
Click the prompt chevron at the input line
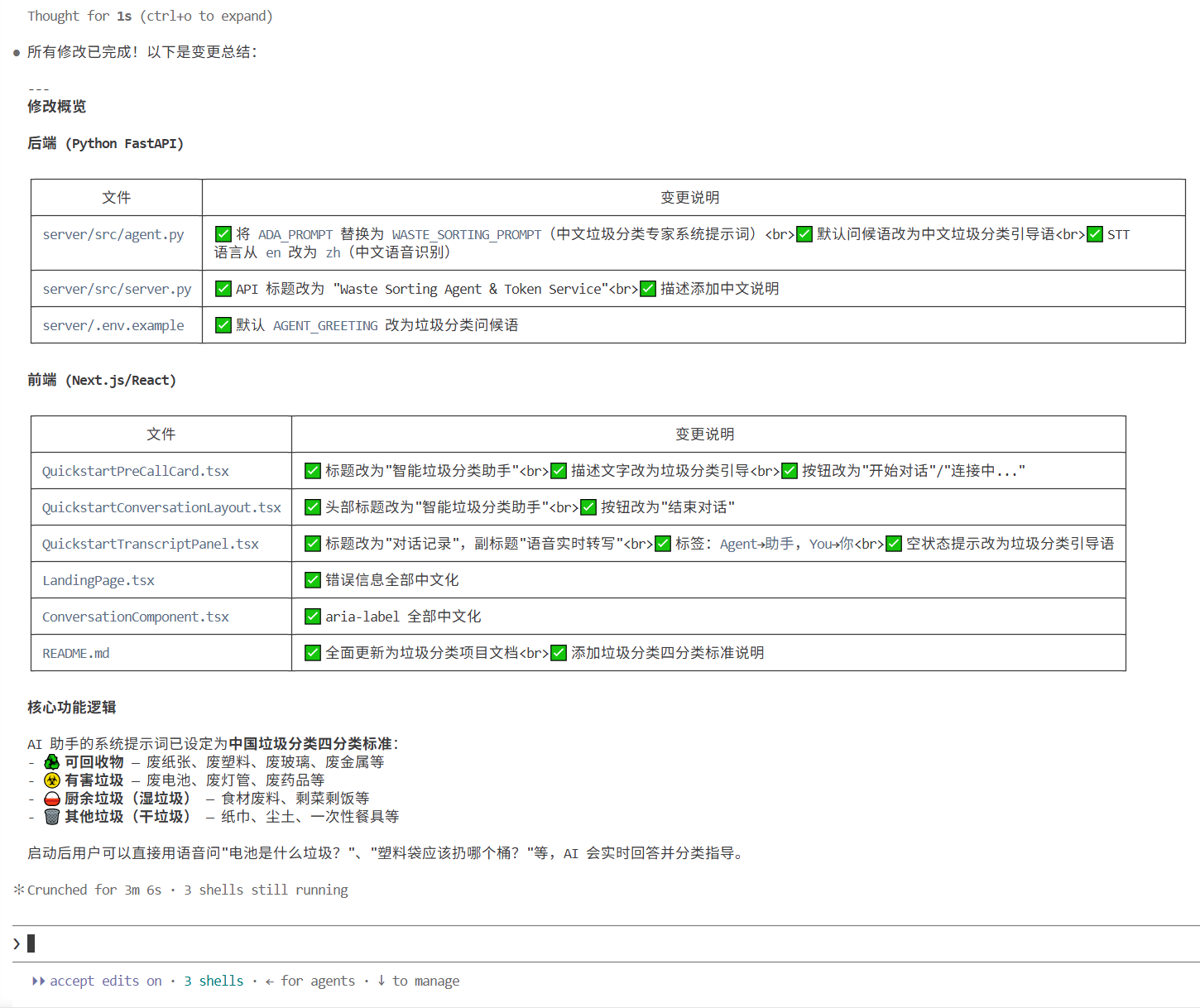point(17,943)
